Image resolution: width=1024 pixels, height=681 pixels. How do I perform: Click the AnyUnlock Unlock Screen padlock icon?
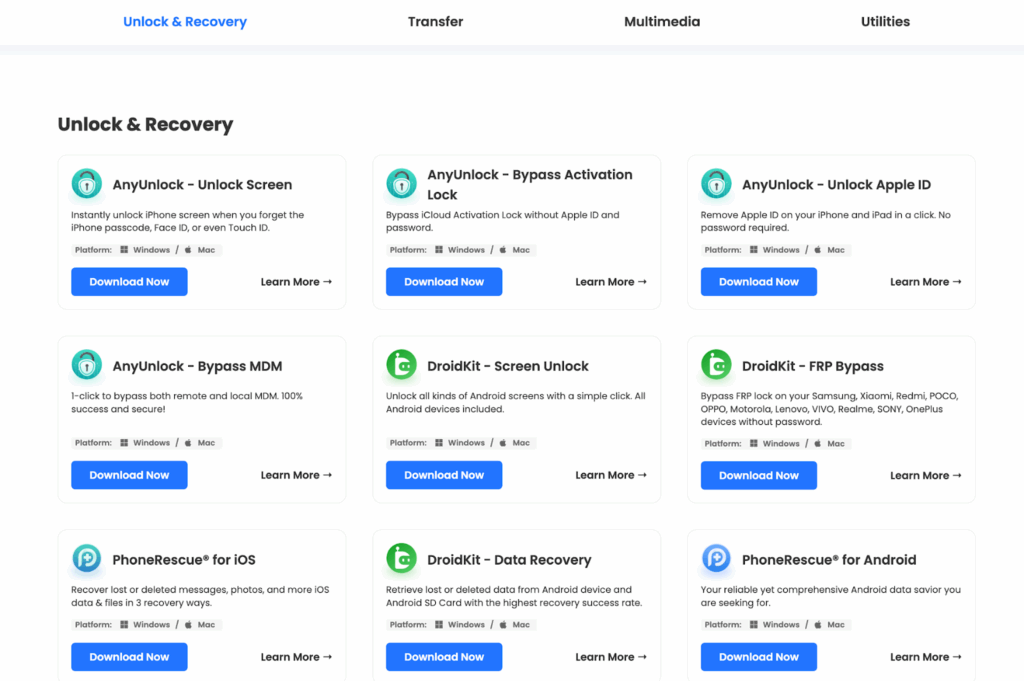point(87,184)
